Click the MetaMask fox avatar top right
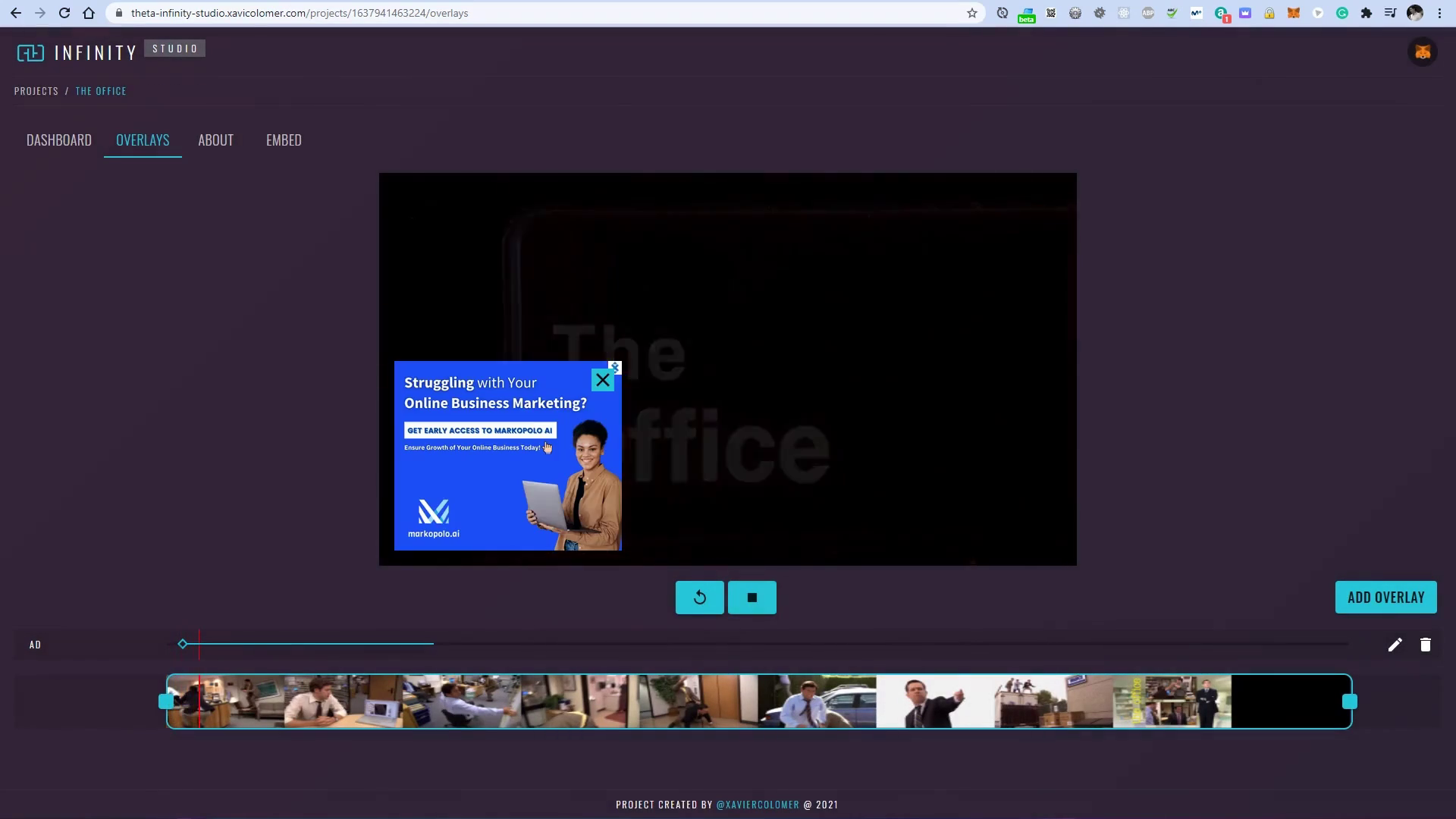This screenshot has height=819, width=1456. [x=1422, y=52]
